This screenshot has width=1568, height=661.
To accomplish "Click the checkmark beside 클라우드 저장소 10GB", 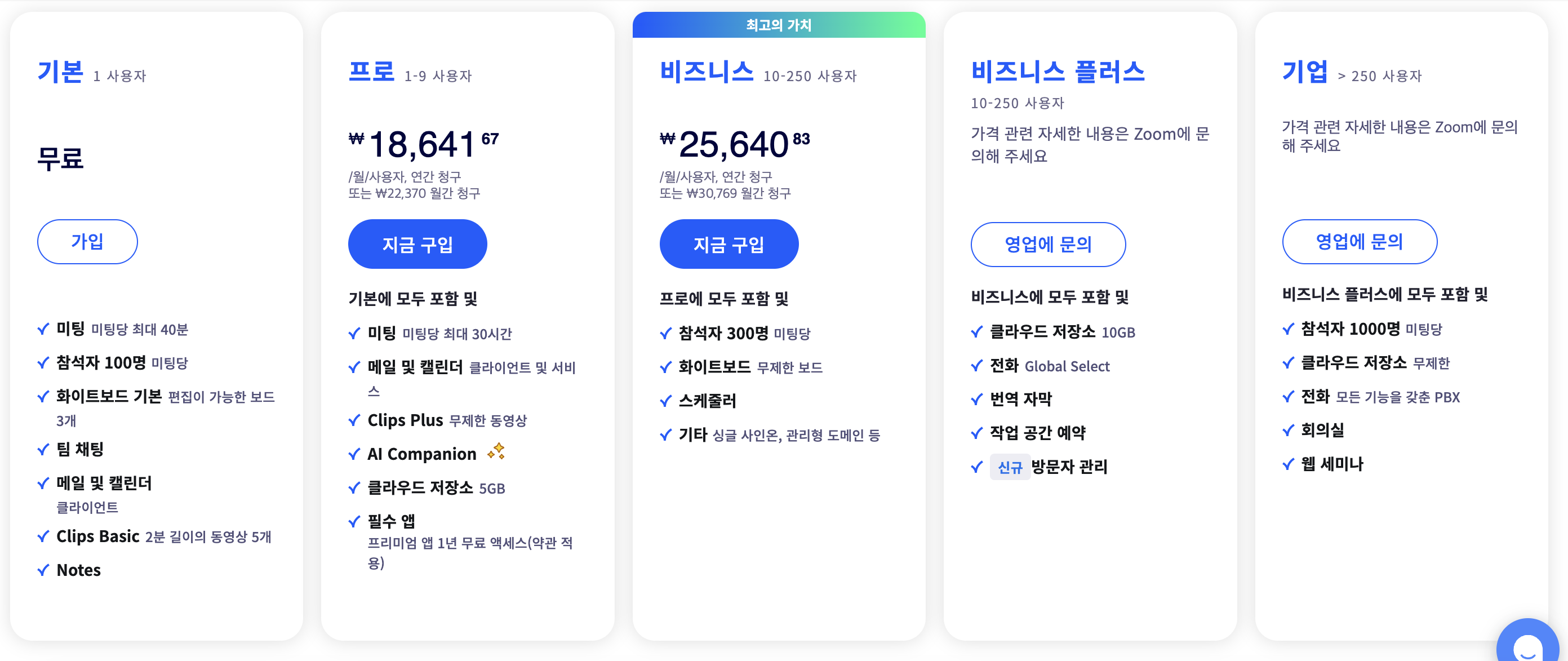I will pyautogui.click(x=976, y=332).
